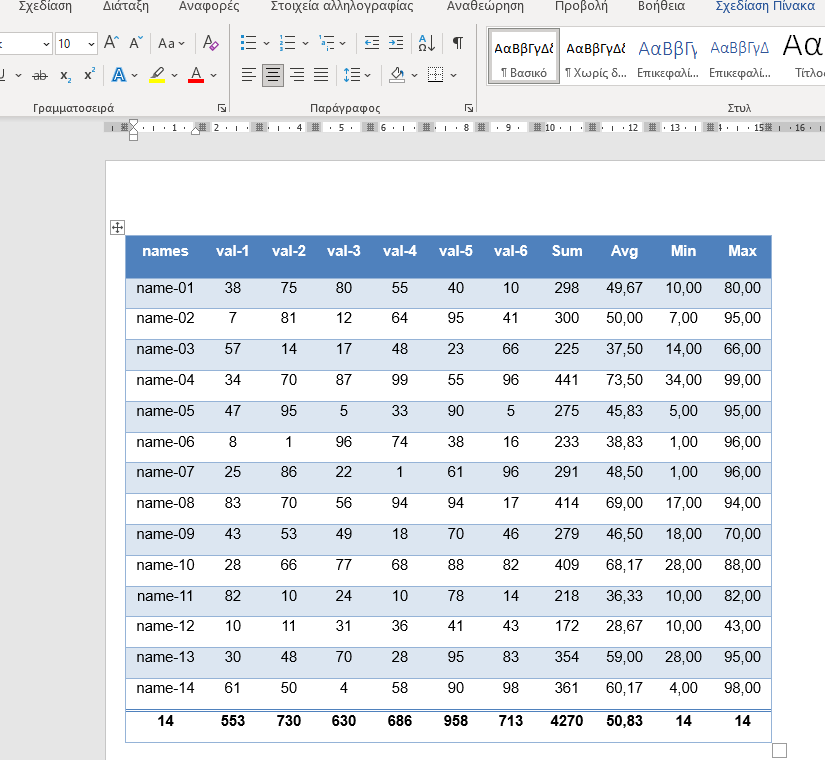Apply text effects and typography
The height and width of the screenshot is (760, 825).
point(119,75)
